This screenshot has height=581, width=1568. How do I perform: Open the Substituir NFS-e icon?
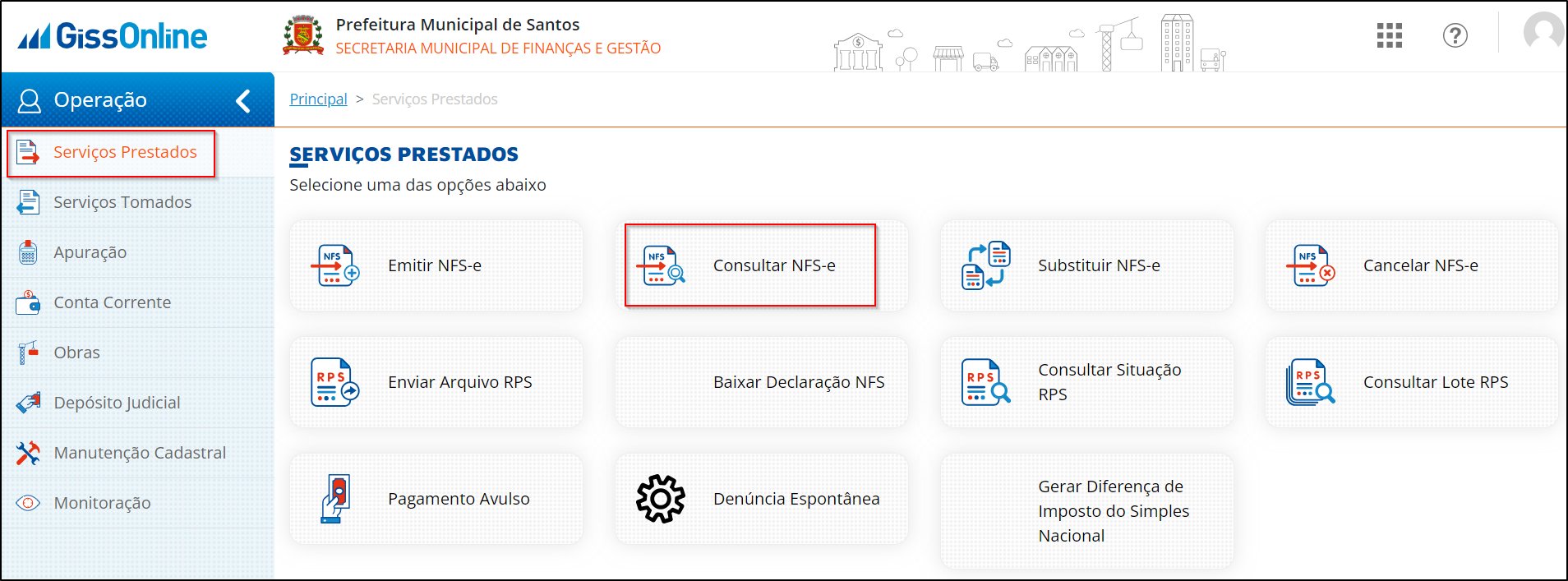(986, 265)
